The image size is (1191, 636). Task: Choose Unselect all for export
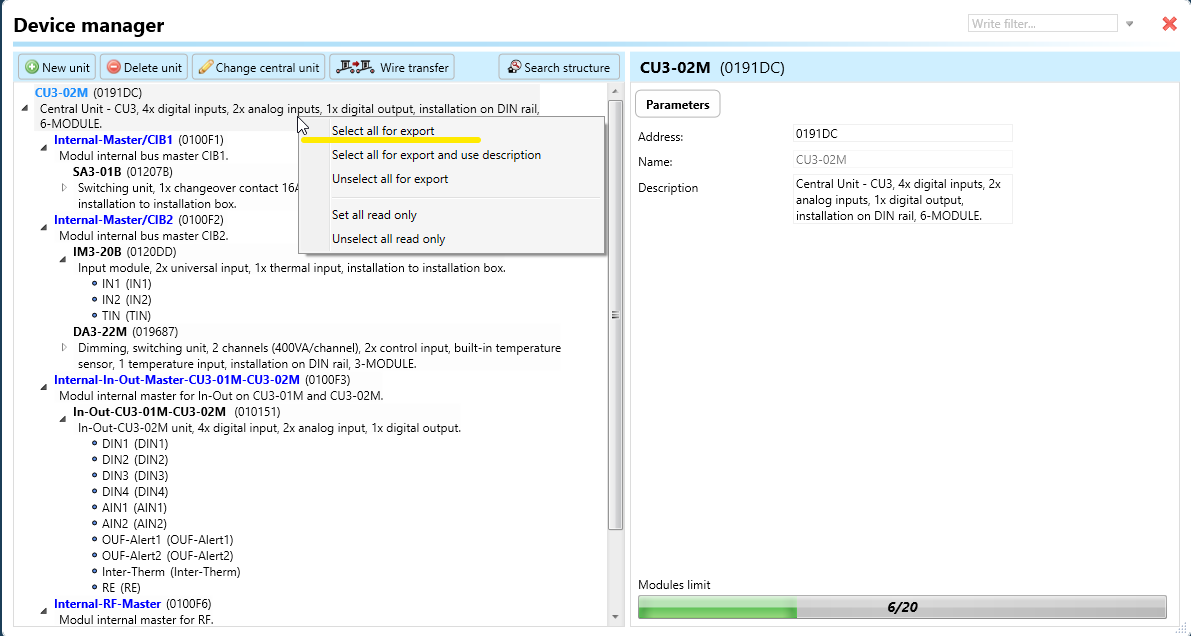[390, 179]
